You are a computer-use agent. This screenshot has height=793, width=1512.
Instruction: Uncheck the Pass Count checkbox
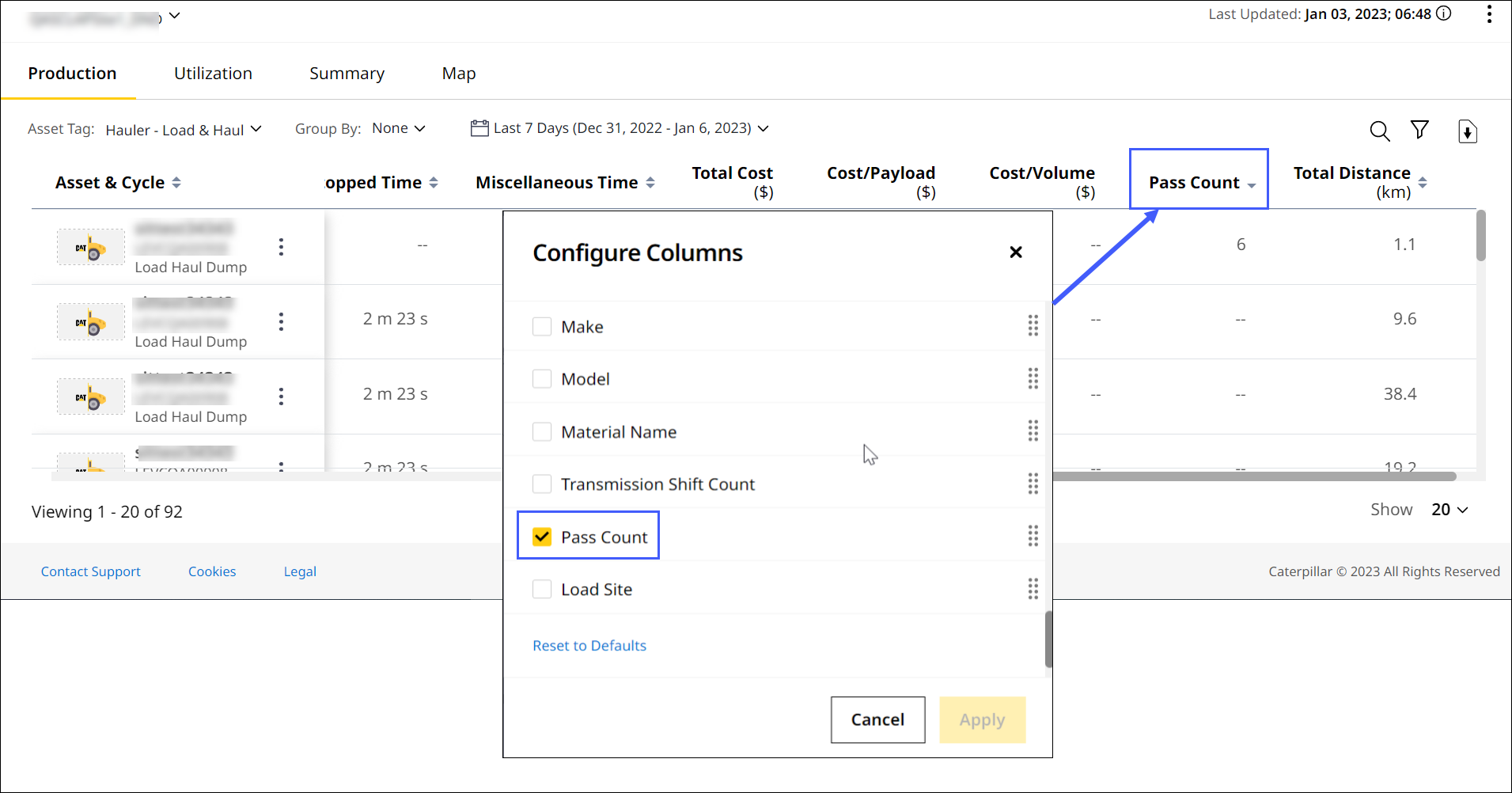pyautogui.click(x=542, y=537)
